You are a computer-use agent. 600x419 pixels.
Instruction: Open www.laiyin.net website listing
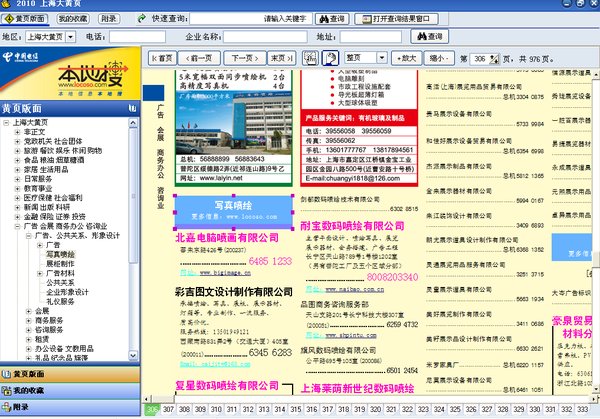pos(221,178)
